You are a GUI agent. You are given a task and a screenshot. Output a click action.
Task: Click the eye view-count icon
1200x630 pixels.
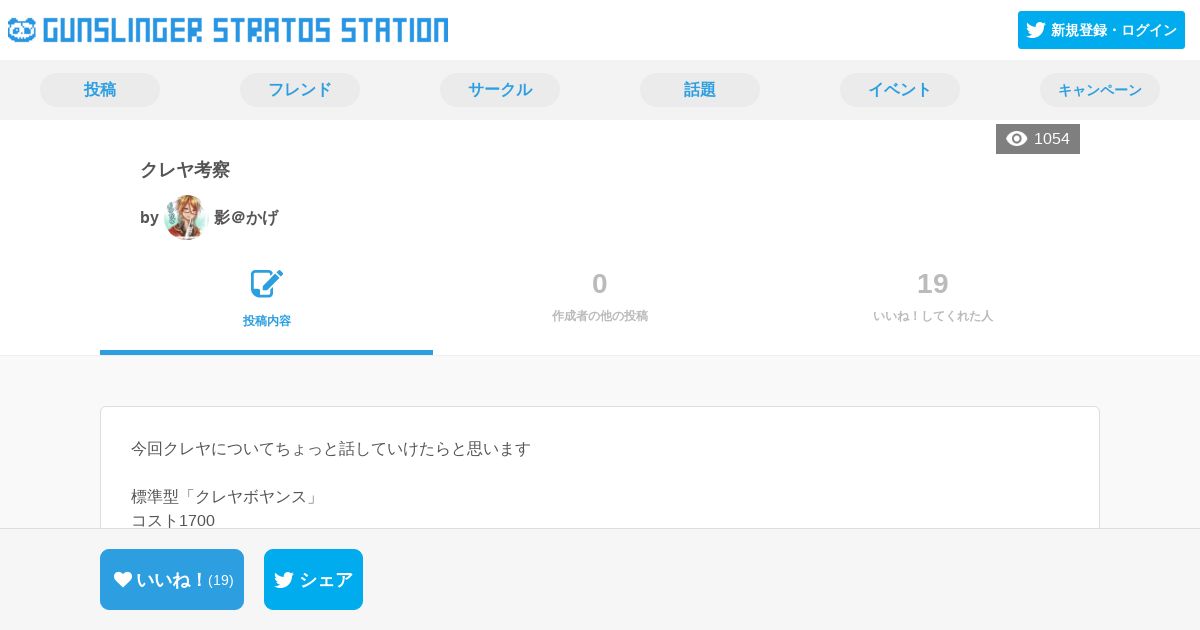pos(1017,139)
